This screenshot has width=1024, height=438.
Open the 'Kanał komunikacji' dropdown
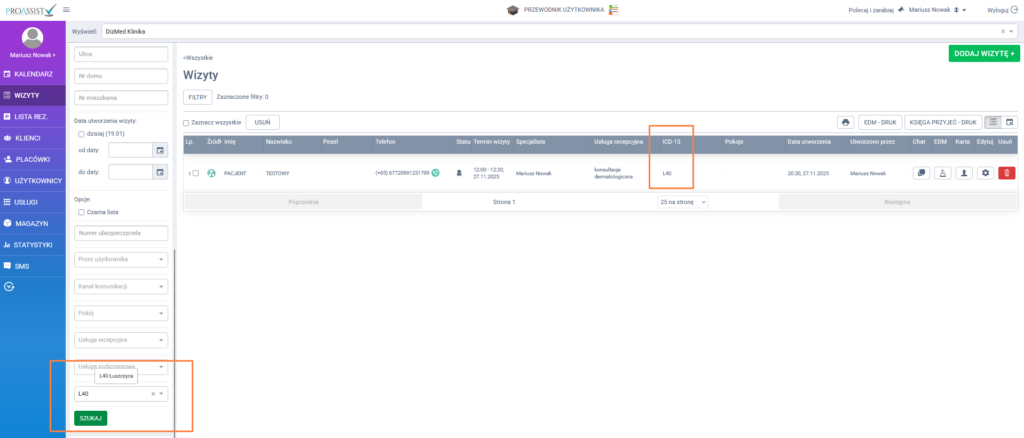[121, 286]
